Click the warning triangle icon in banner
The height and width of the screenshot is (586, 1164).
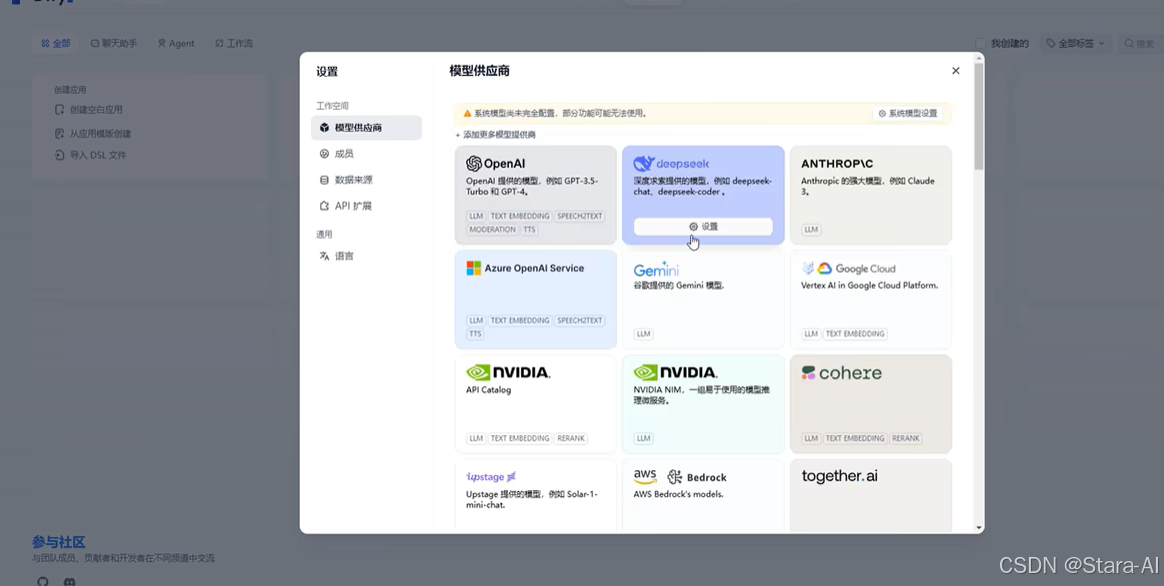coord(467,114)
